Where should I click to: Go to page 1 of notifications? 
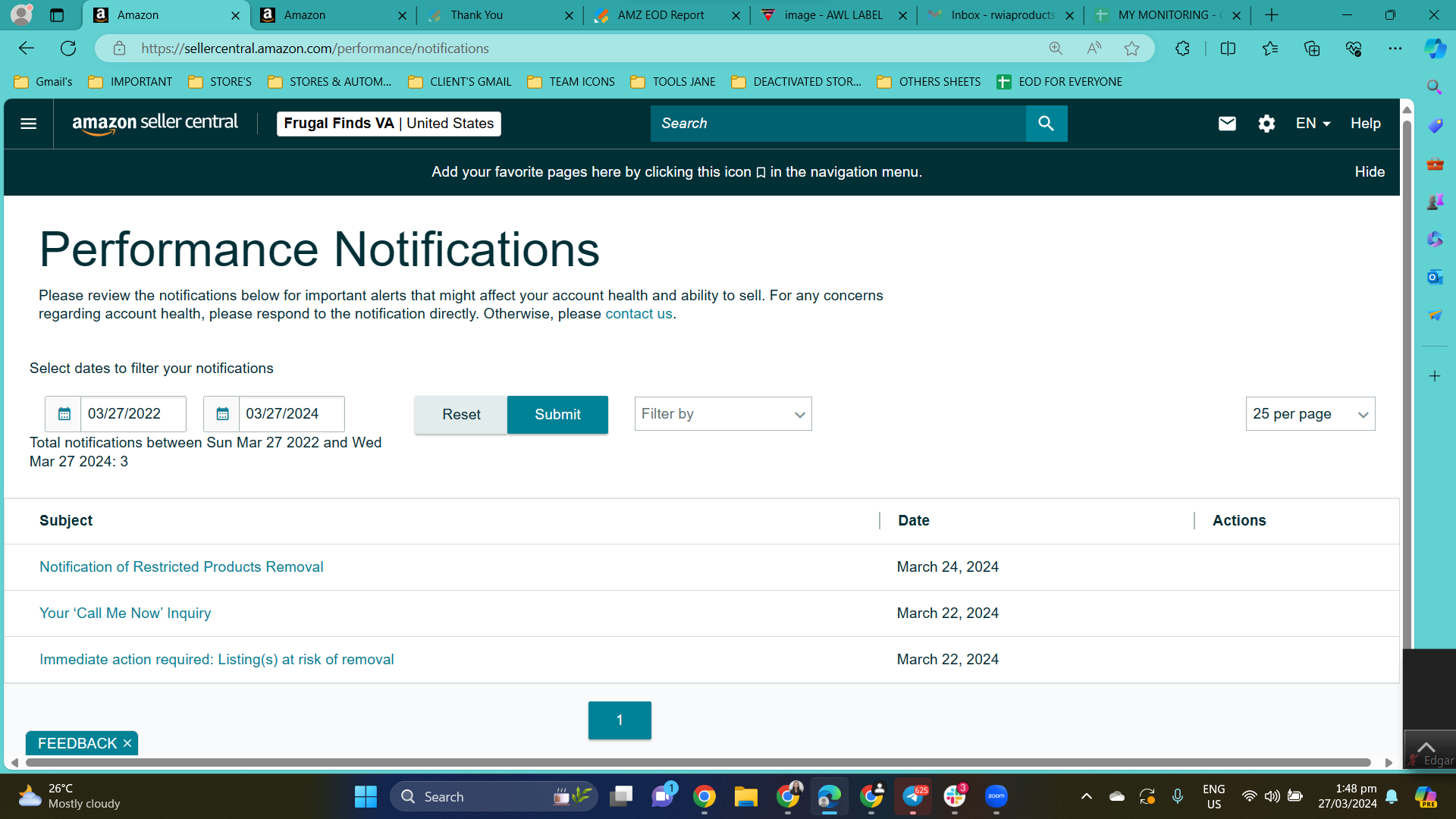[x=620, y=720]
